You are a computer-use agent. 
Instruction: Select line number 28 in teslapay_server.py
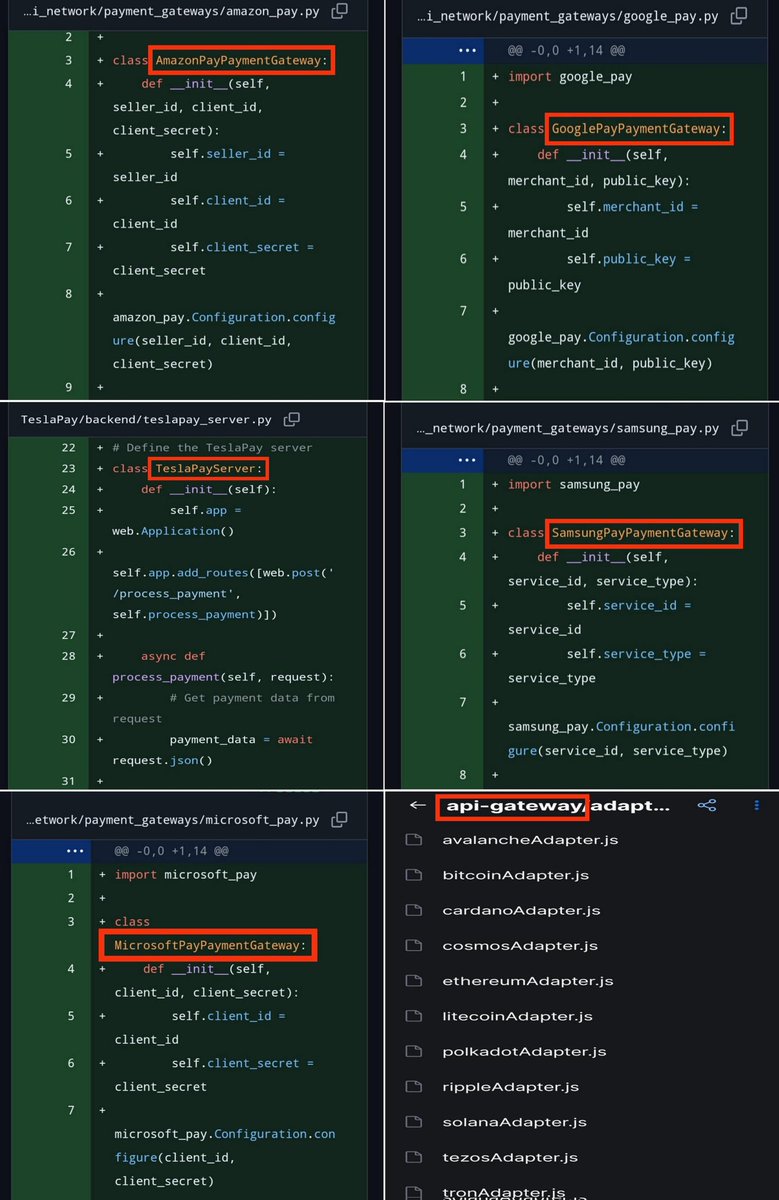pyautogui.click(x=68, y=656)
